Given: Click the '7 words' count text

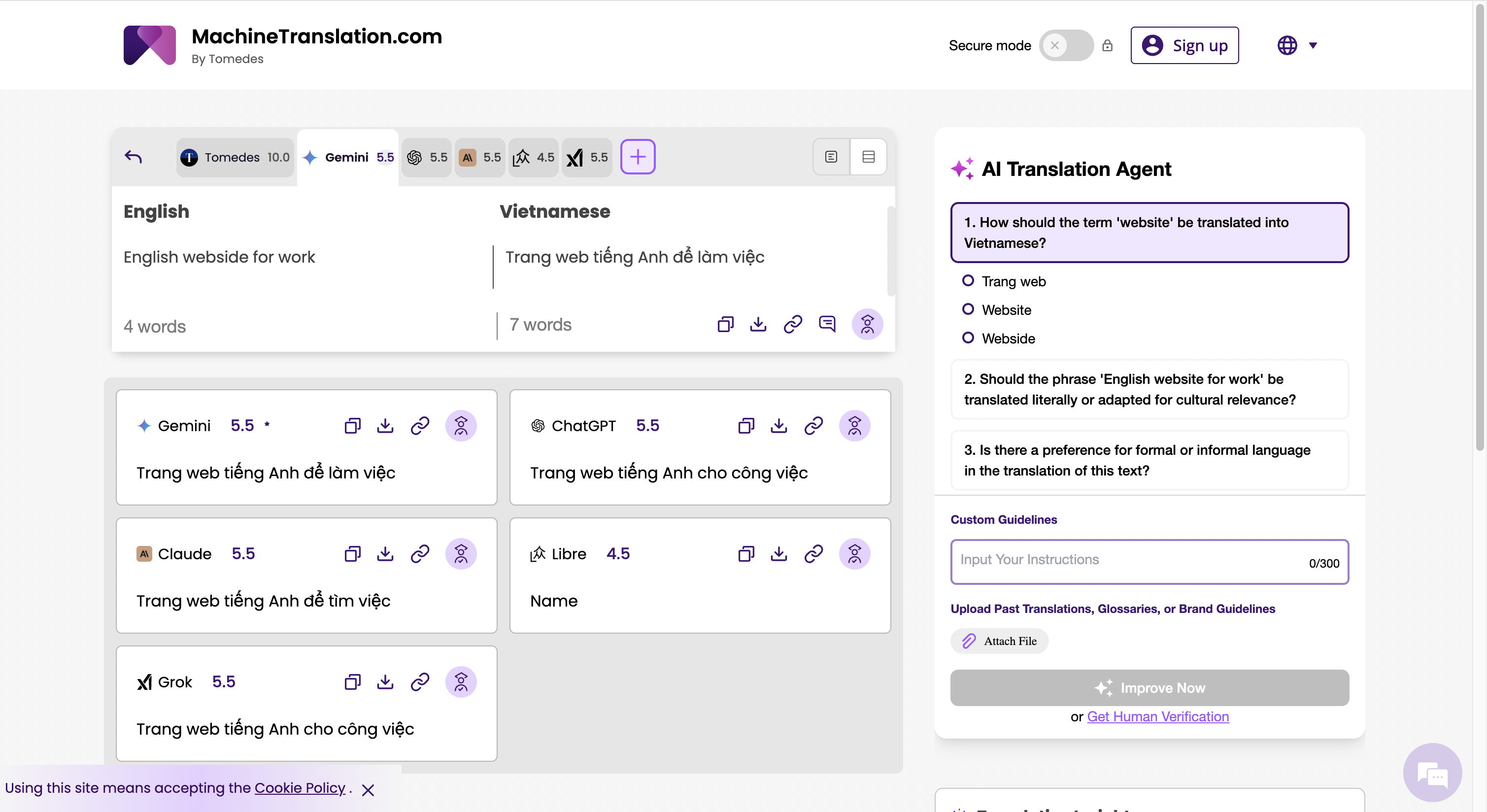Looking at the screenshot, I should click(x=541, y=325).
